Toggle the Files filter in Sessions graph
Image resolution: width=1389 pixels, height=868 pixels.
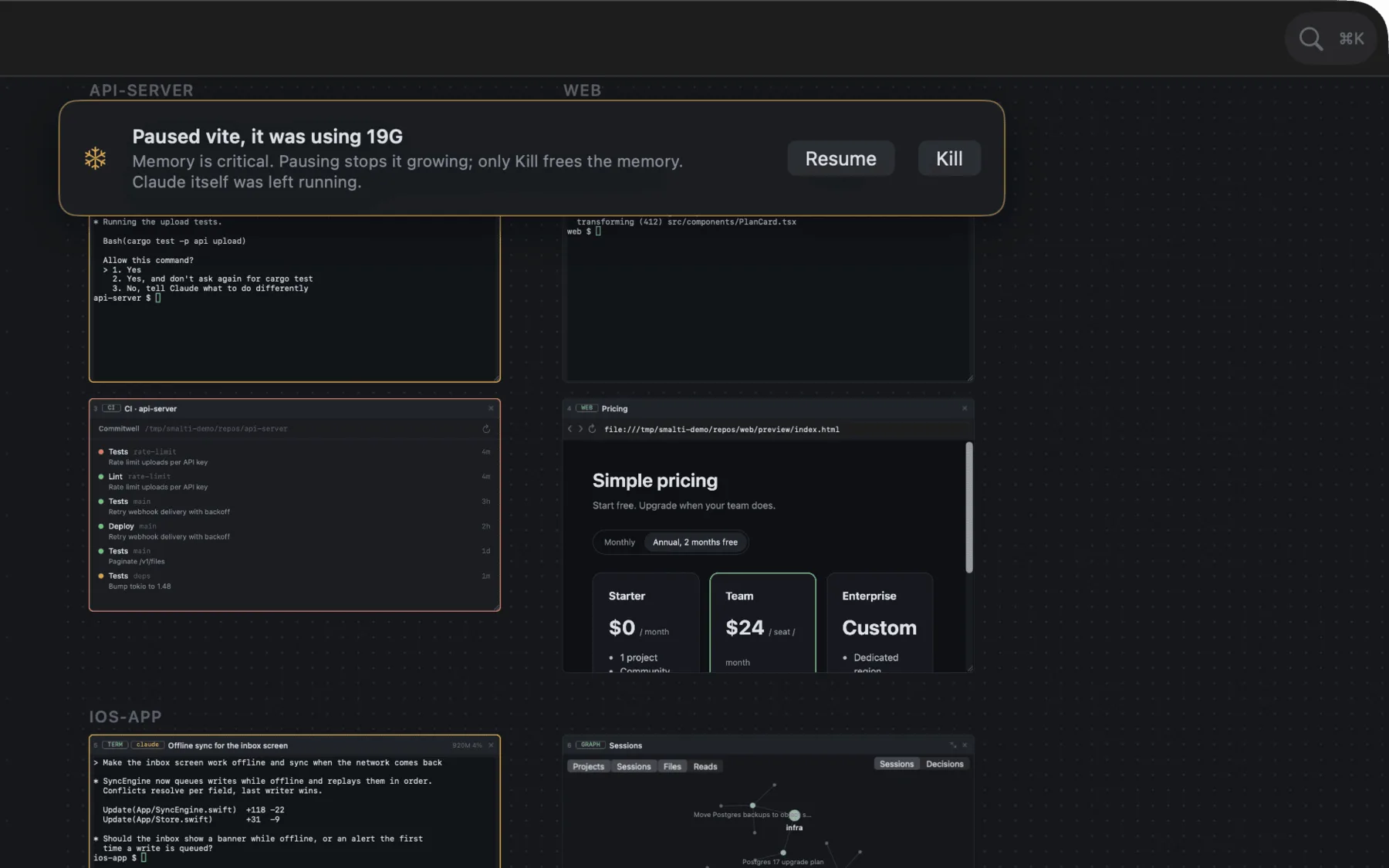tap(672, 766)
